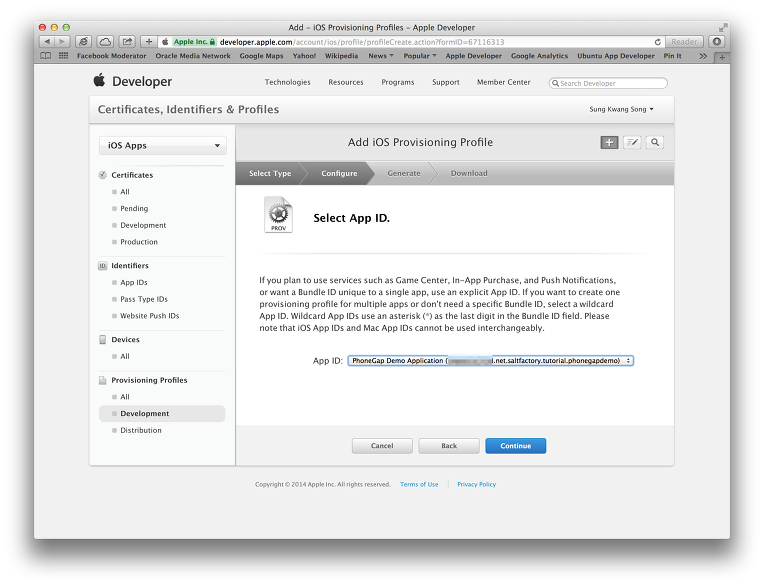
Task: Click the Apple Inc. secure badge
Action: (x=194, y=42)
